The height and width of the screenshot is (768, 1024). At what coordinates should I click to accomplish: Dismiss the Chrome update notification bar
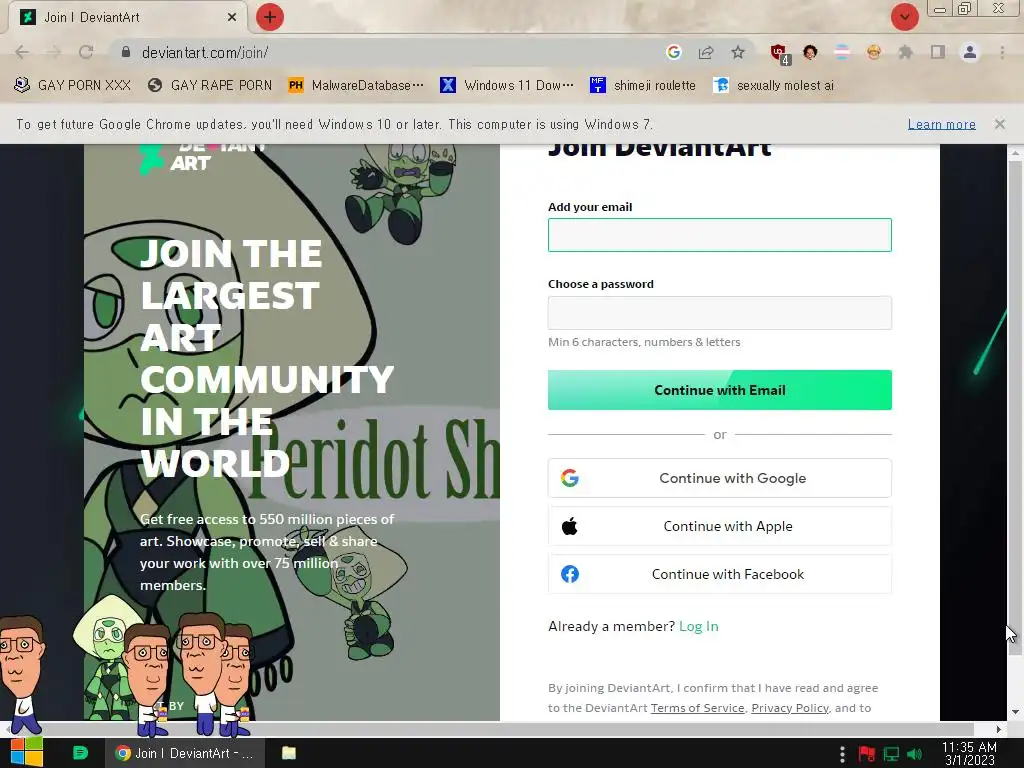tap(999, 124)
